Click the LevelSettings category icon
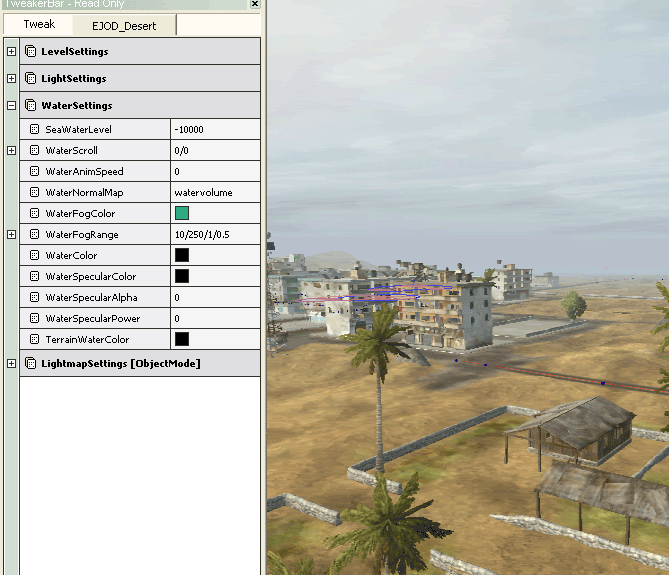Viewport: 669px width, 575px height. coord(31,51)
